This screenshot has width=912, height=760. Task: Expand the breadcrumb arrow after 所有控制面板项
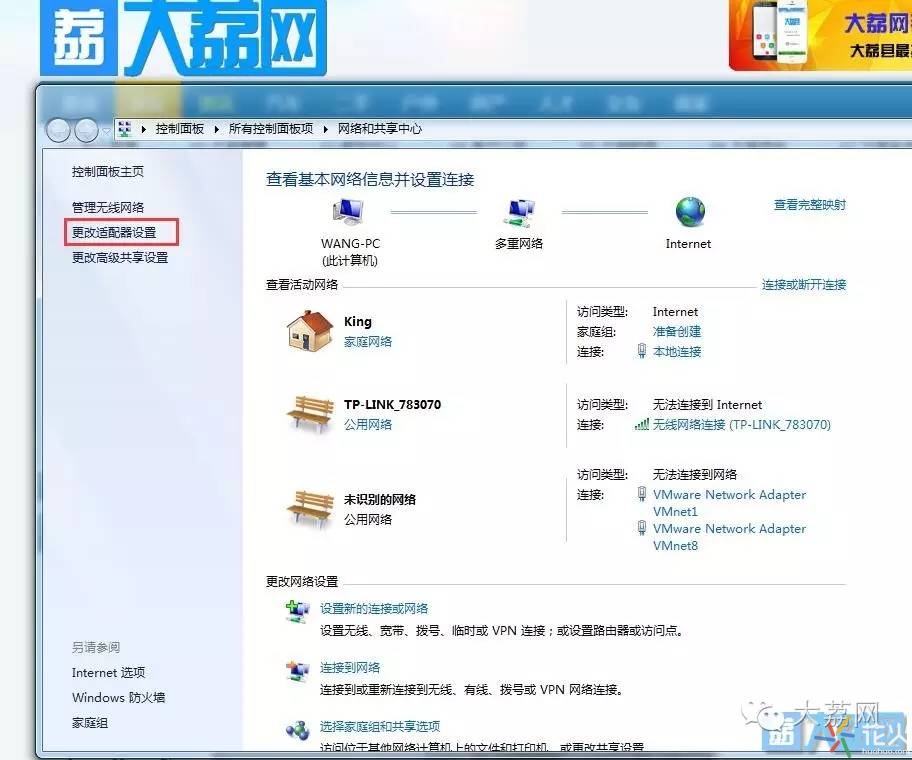(324, 130)
